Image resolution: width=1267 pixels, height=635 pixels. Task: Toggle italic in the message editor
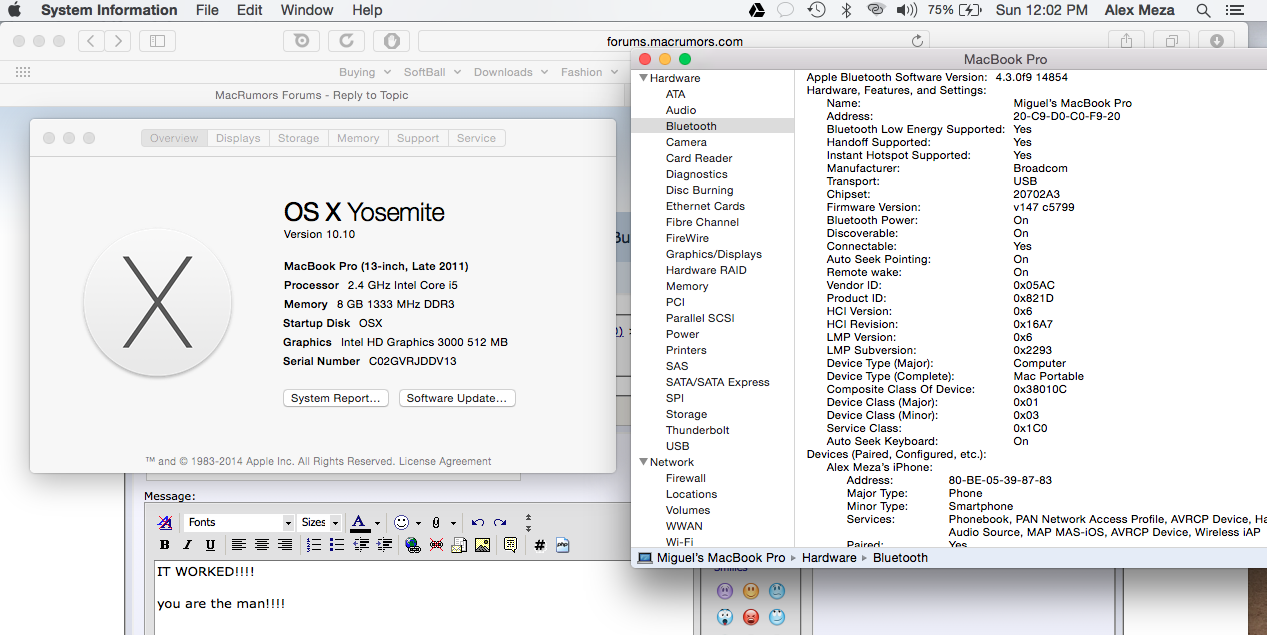pyautogui.click(x=187, y=545)
